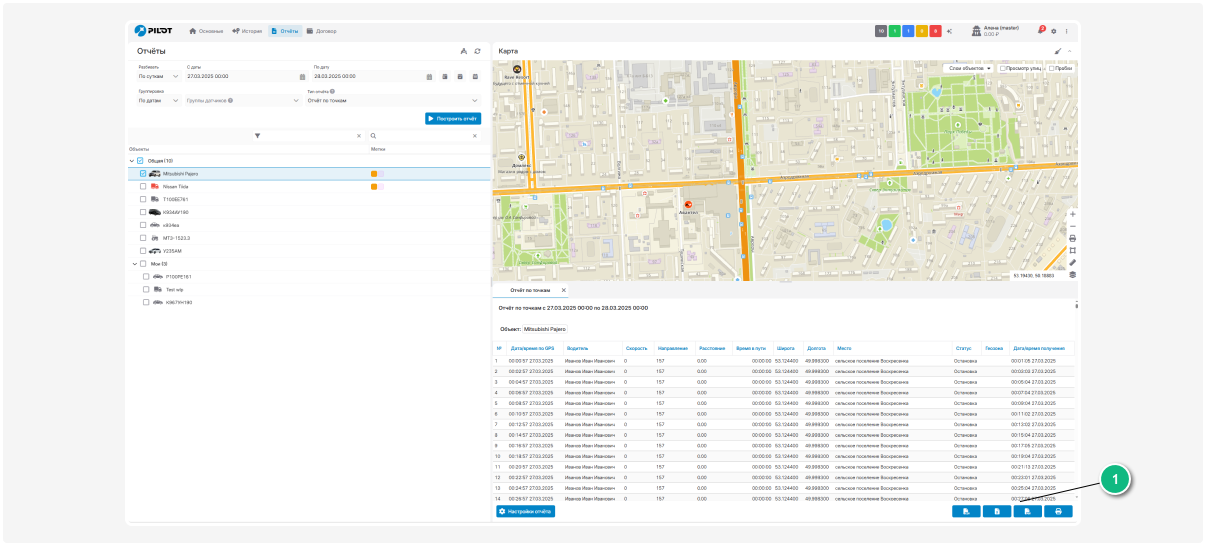Toggle the 'Пробки' traffic checkbox
The image size is (1206, 546).
point(1050,68)
